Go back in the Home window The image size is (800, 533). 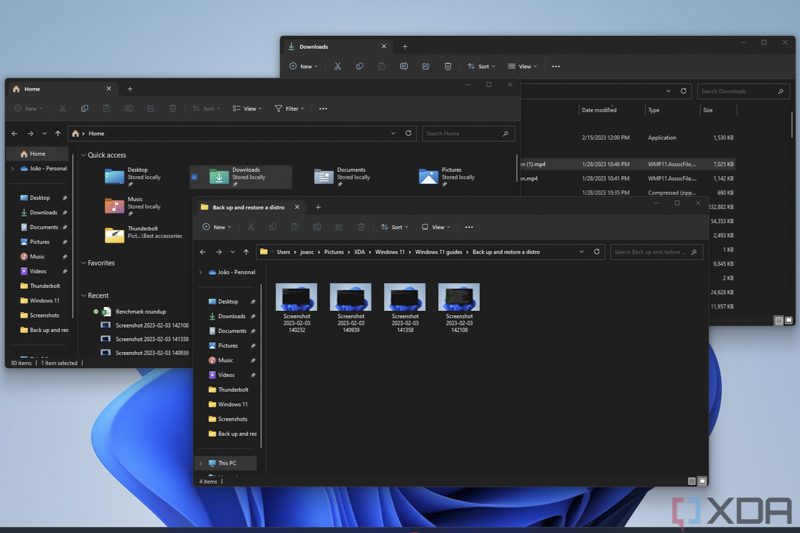[x=15, y=134]
